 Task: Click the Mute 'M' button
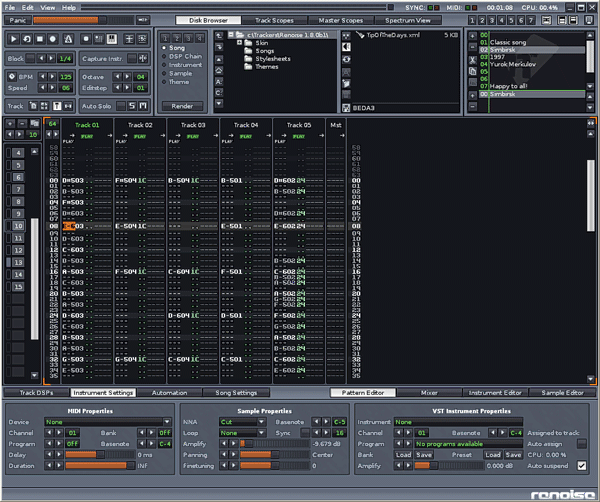point(143,106)
